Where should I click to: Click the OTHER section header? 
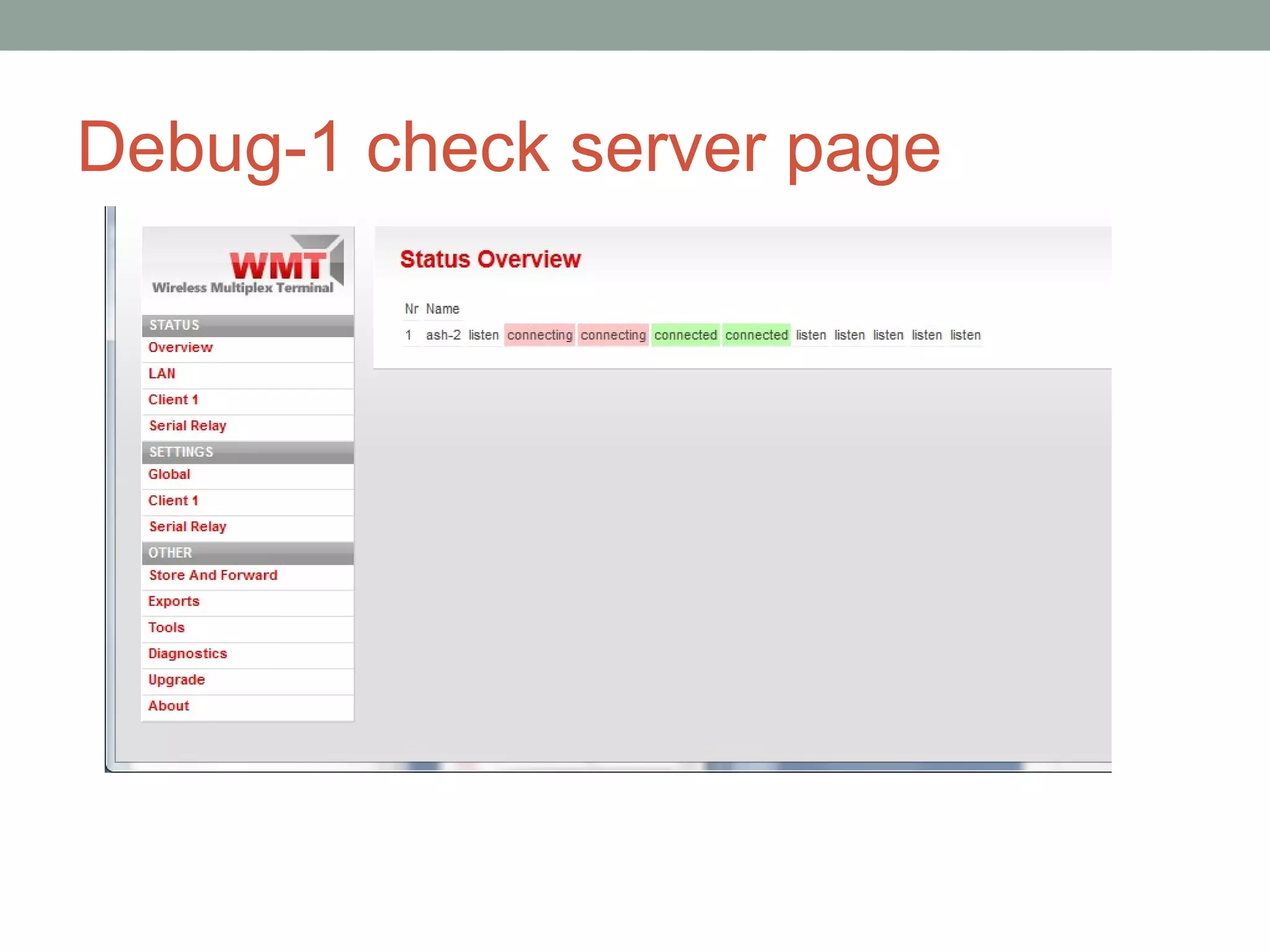tap(248, 553)
